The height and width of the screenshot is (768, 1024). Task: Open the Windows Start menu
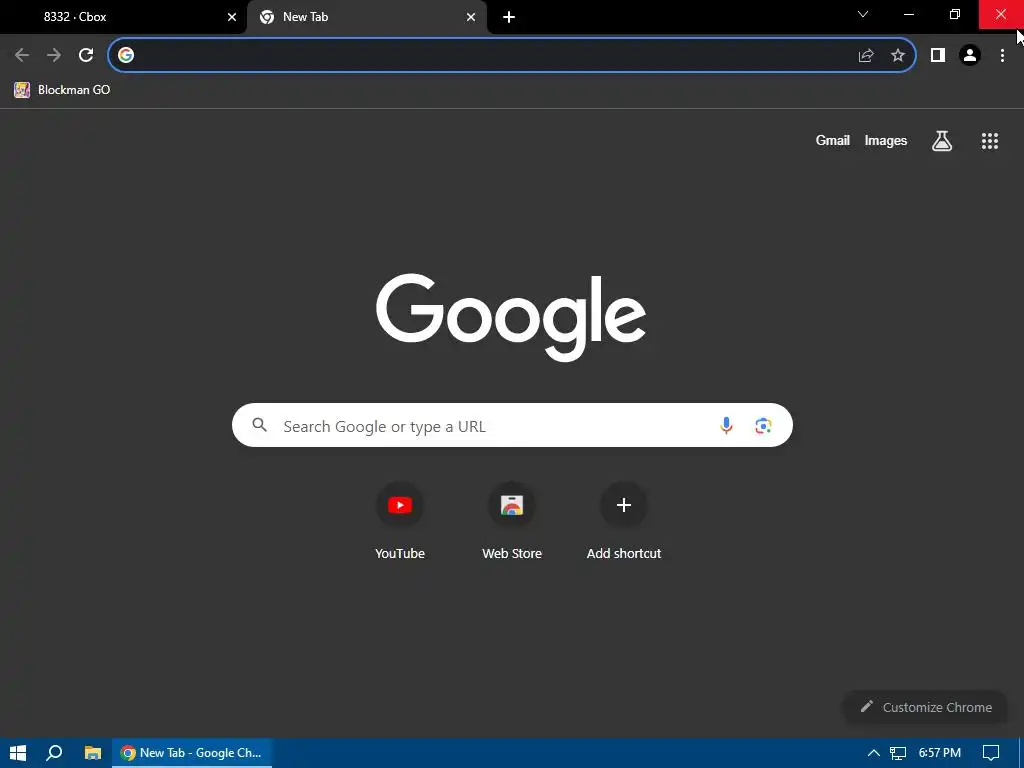coord(18,753)
